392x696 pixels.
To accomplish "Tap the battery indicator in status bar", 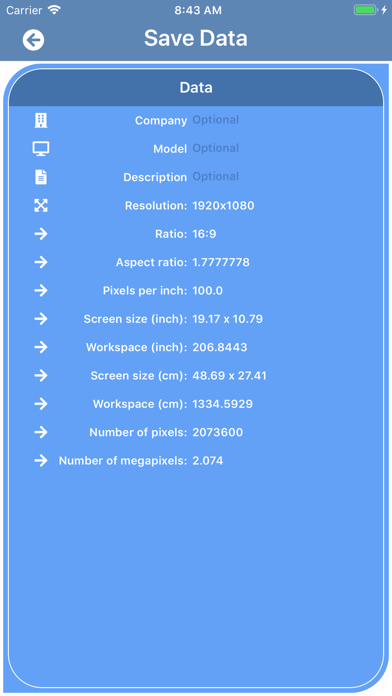I will point(365,10).
